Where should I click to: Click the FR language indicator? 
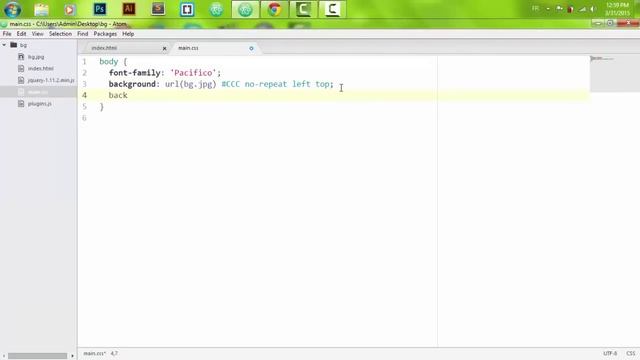coord(536,9)
